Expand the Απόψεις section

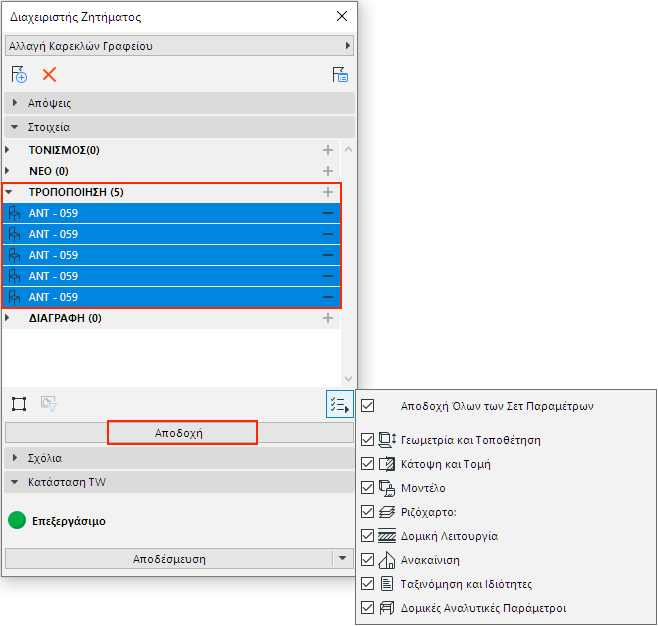pos(15,103)
